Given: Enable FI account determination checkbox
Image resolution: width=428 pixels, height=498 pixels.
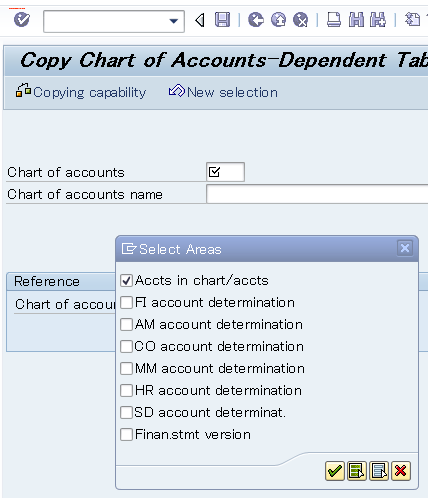Looking at the screenshot, I should pyautogui.click(x=126, y=303).
